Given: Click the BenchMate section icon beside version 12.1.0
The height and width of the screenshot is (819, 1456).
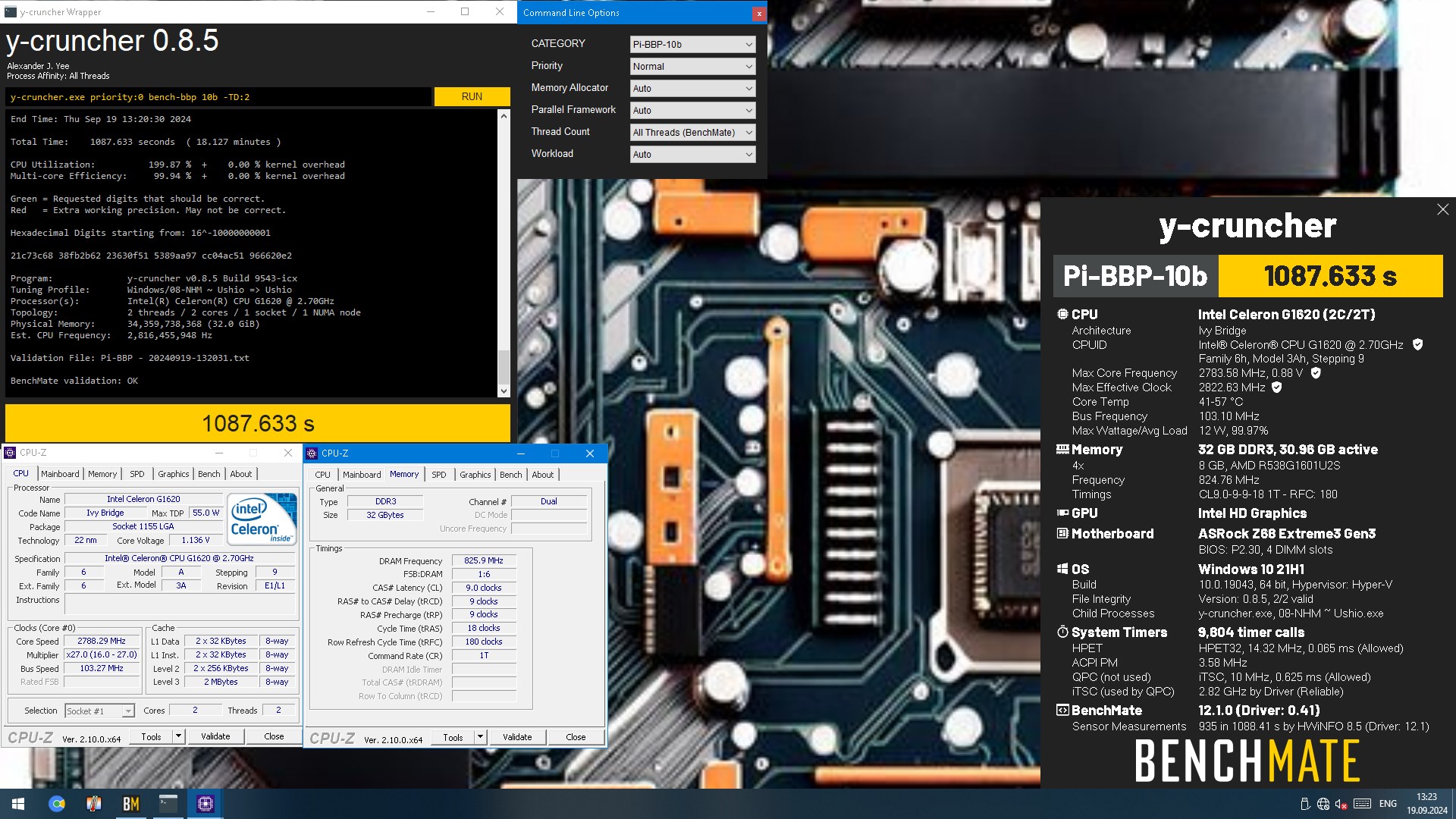Looking at the screenshot, I should [1062, 710].
